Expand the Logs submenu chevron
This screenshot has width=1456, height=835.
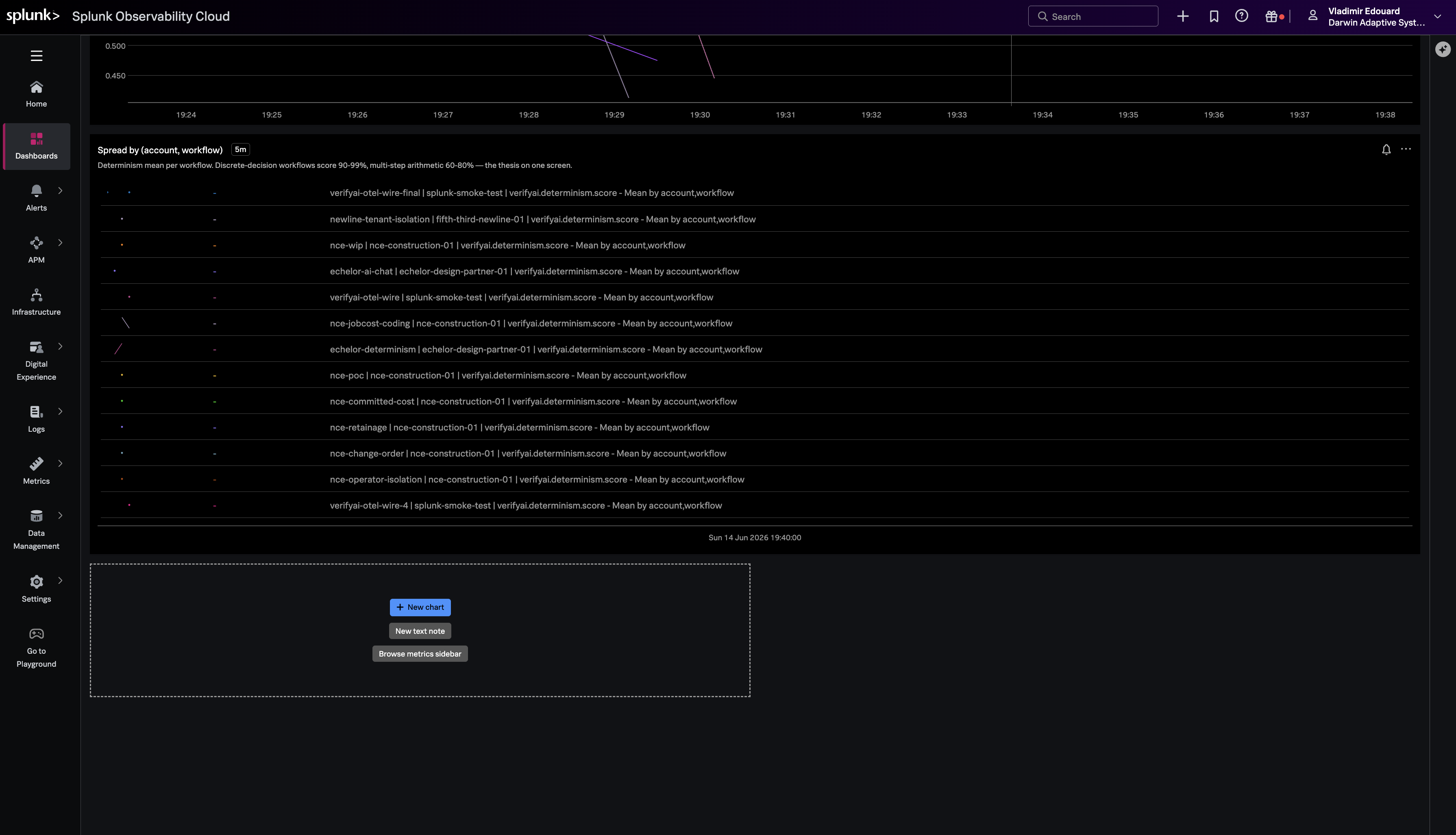point(60,411)
